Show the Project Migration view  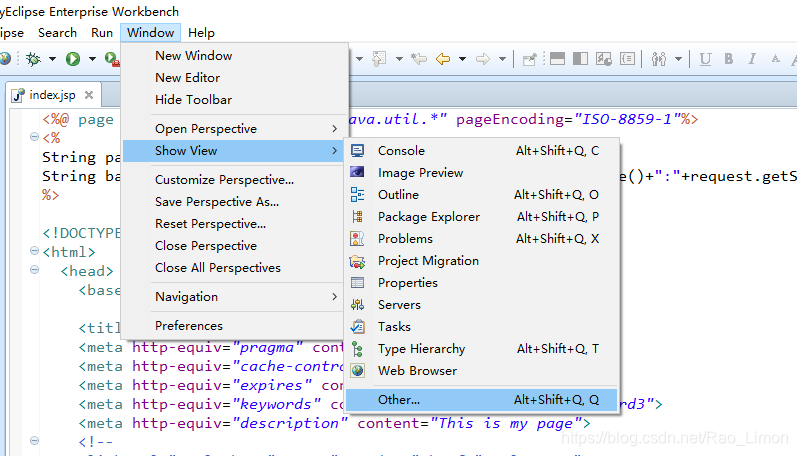pos(481,260)
